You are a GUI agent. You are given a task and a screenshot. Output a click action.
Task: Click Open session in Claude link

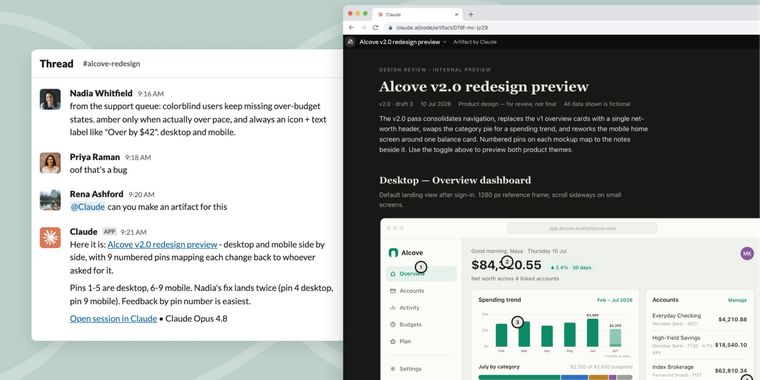click(113, 319)
